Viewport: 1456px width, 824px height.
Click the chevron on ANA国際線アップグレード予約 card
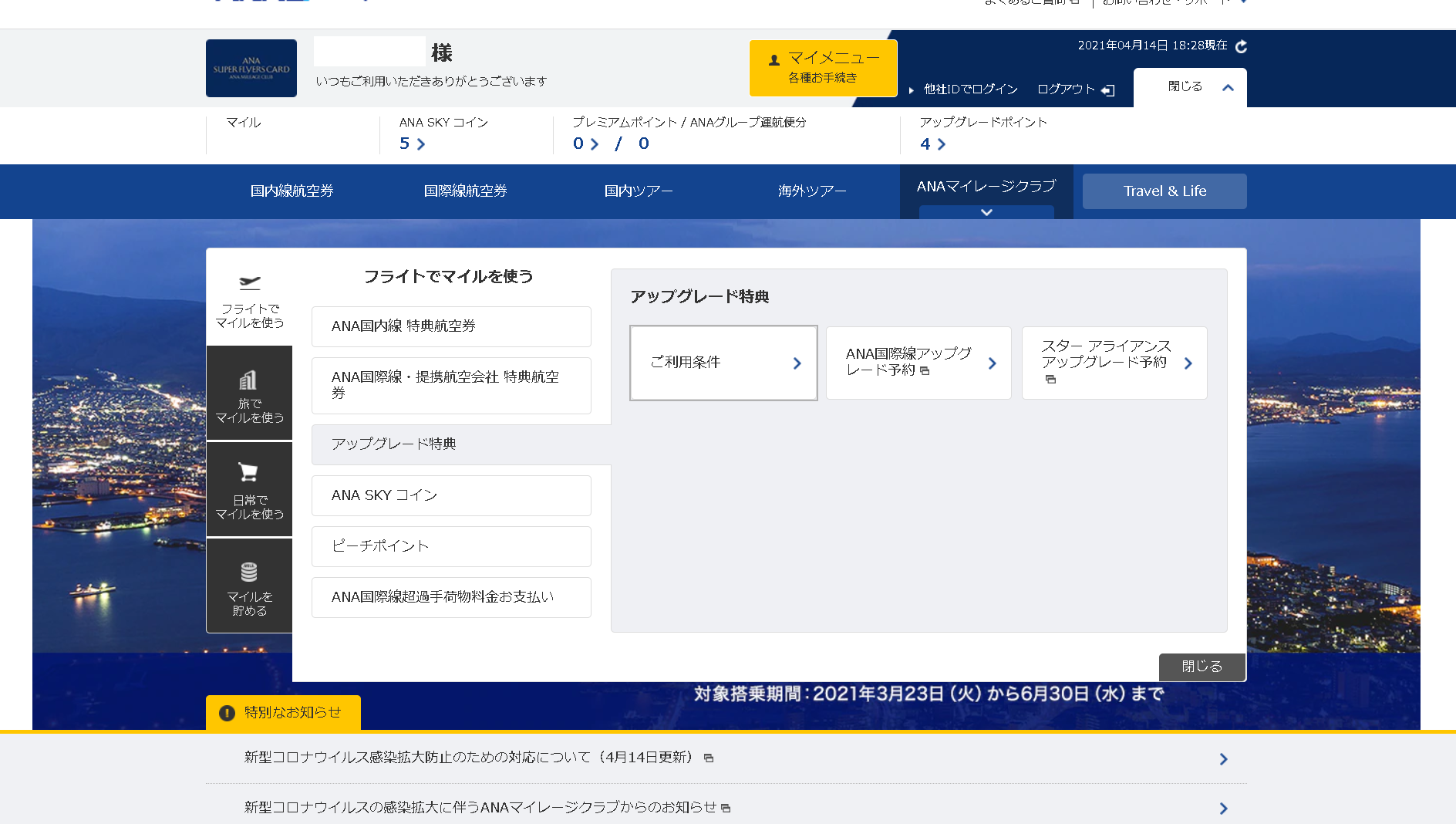point(993,363)
